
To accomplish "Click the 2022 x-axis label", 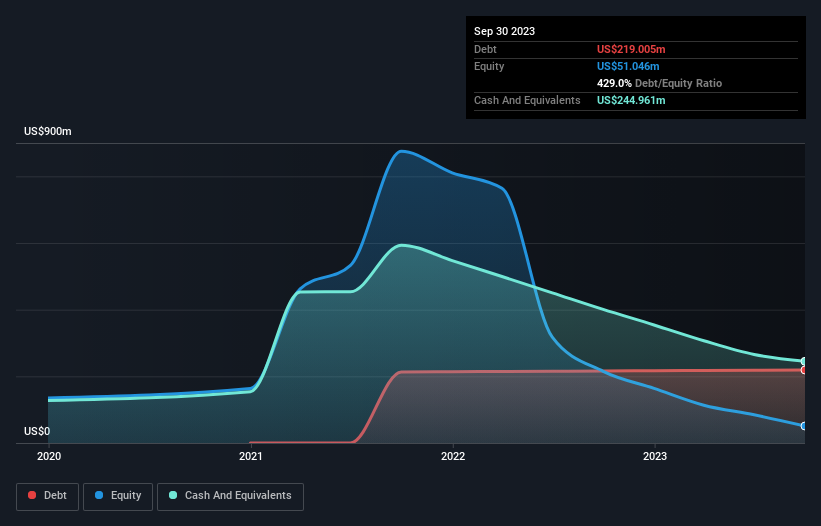I will click(x=453, y=456).
